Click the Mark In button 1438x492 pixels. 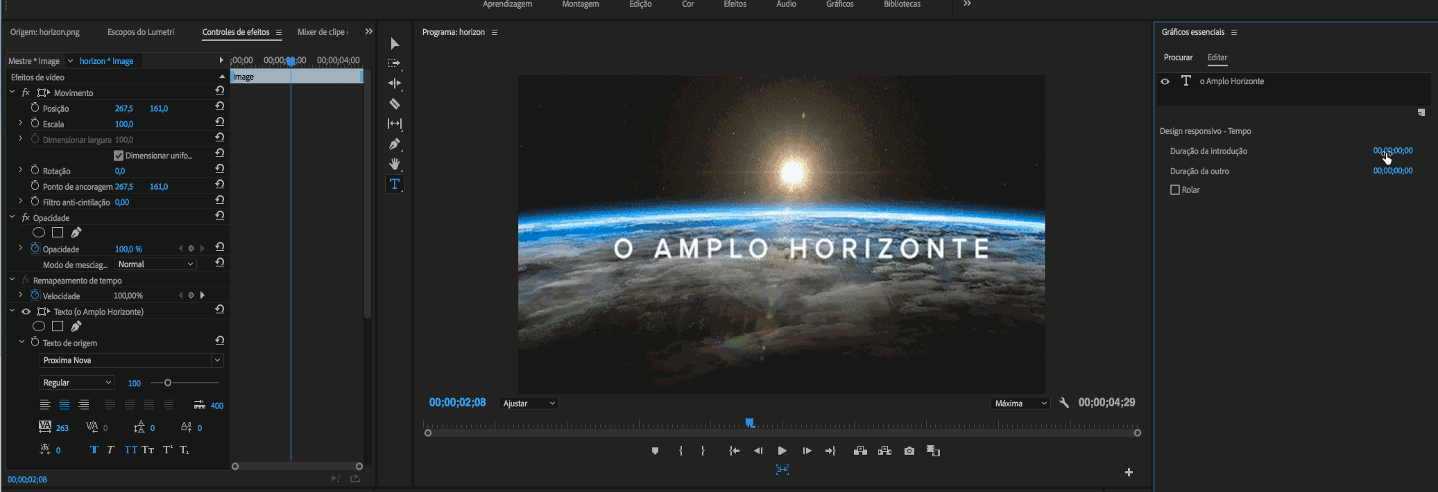click(x=680, y=451)
